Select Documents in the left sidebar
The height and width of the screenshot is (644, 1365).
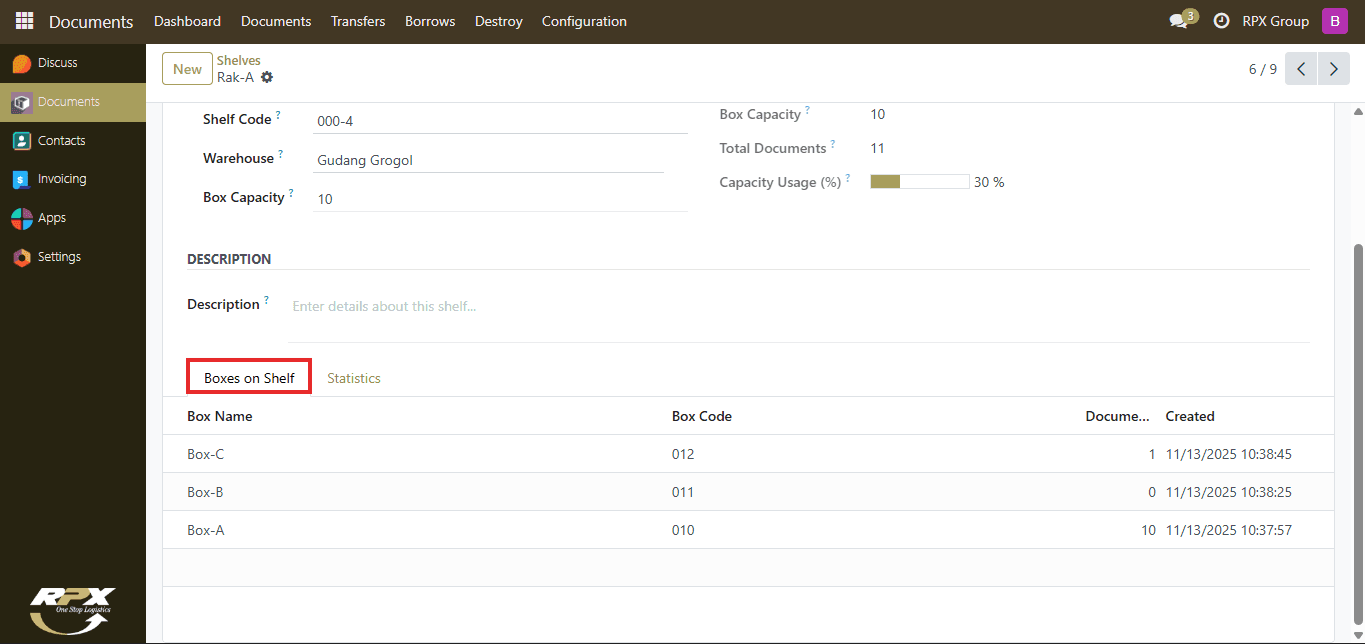pos(73,102)
